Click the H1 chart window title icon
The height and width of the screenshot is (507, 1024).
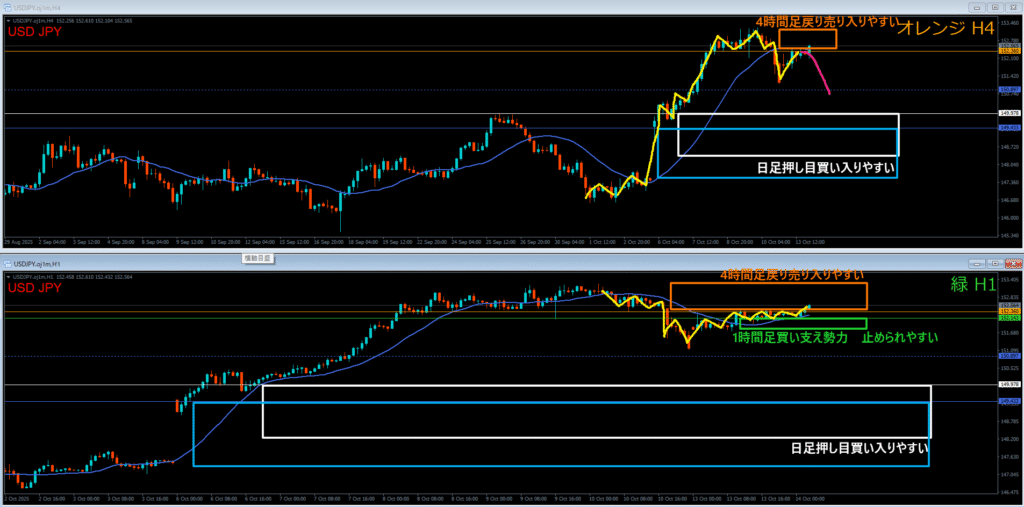coord(6,263)
